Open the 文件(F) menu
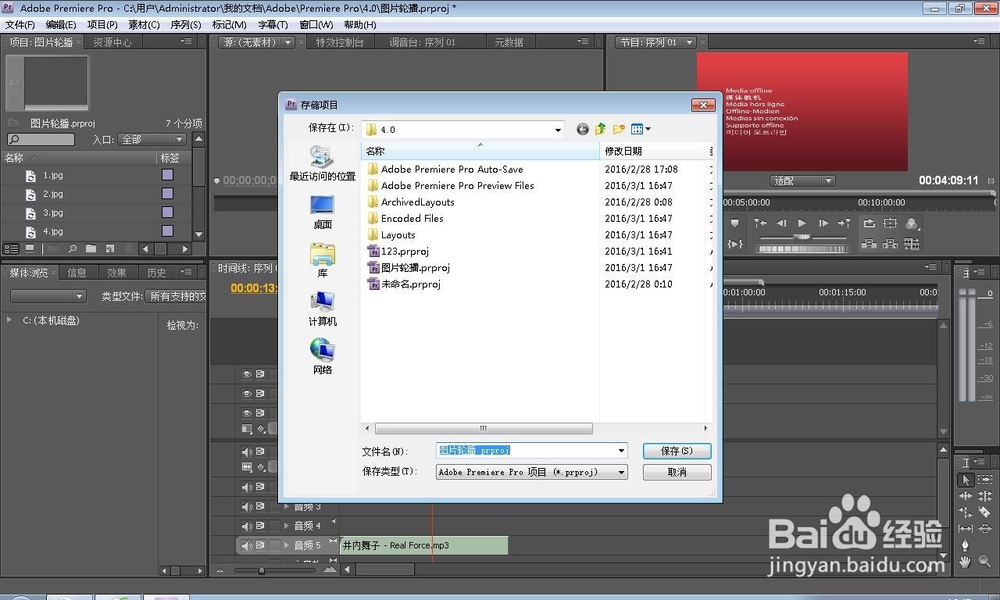 tap(20, 25)
